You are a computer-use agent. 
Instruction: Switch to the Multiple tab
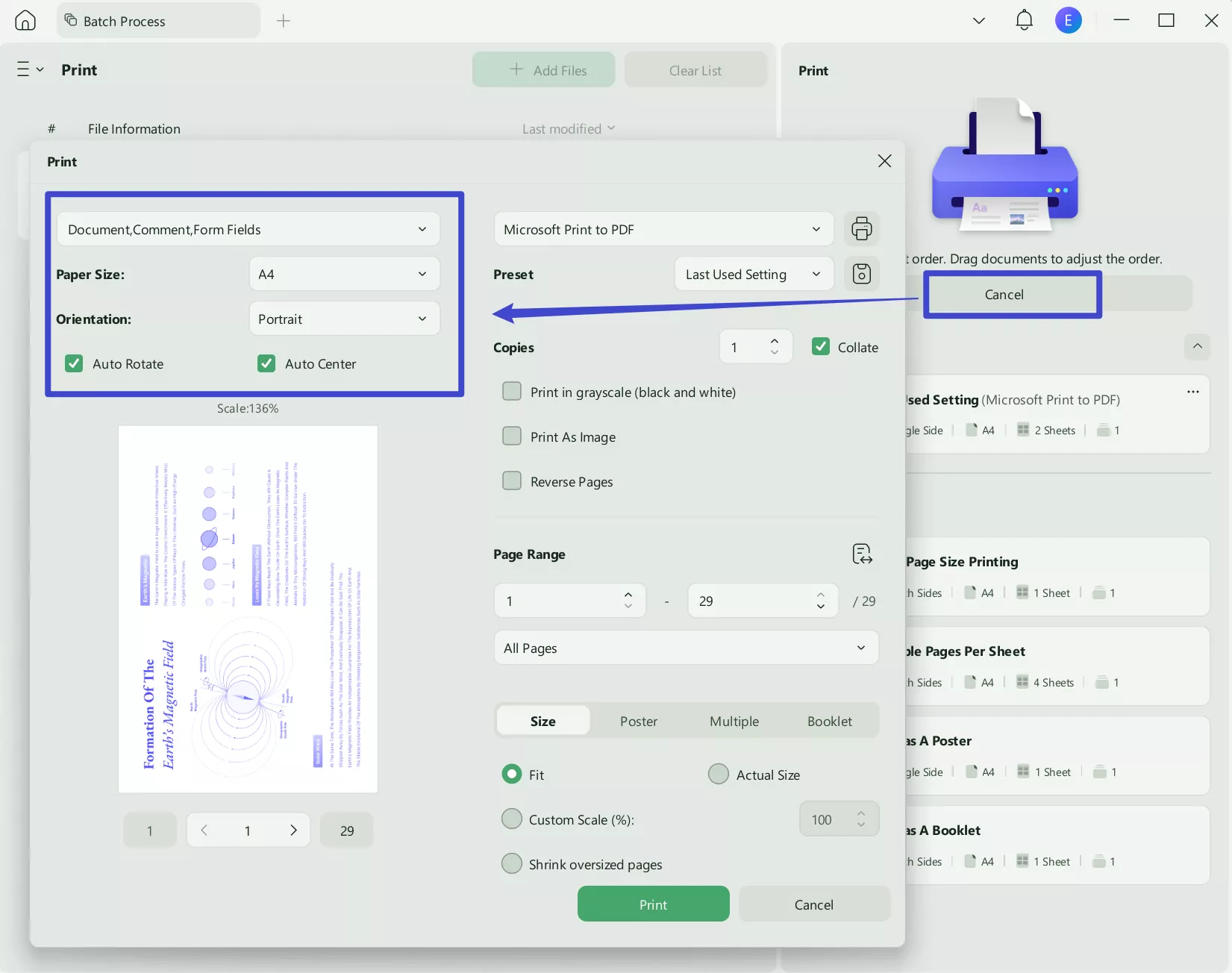pyautogui.click(x=734, y=721)
